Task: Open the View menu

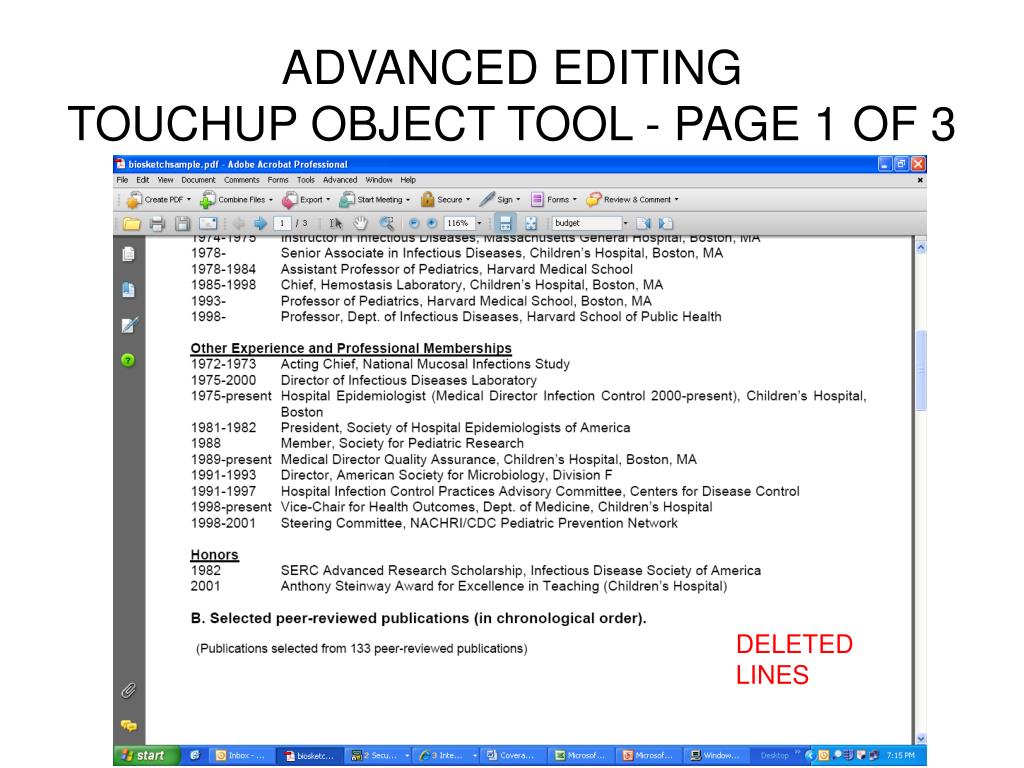Action: pos(165,180)
